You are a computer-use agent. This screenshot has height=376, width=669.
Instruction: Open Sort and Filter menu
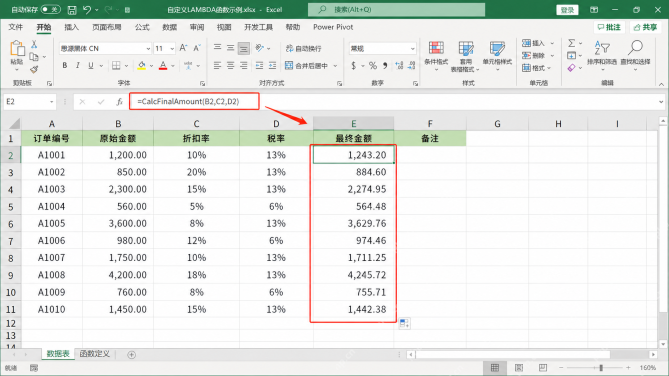point(602,56)
